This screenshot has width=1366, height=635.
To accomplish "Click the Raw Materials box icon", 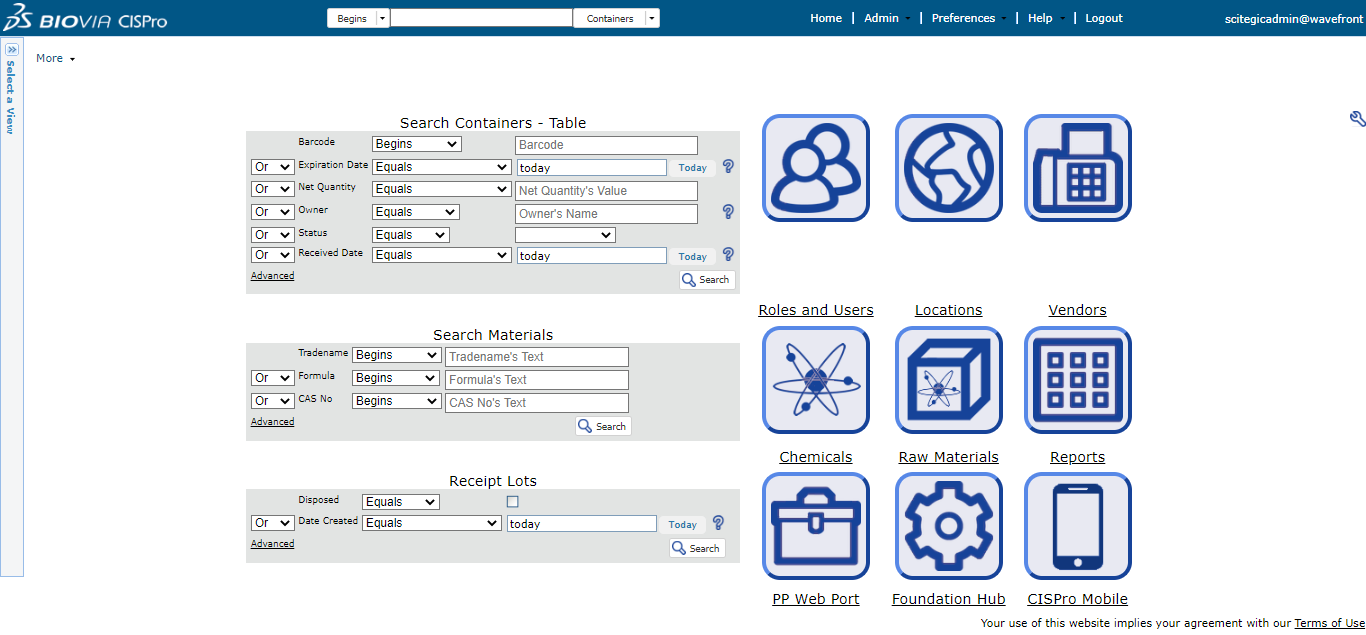I will coord(948,380).
